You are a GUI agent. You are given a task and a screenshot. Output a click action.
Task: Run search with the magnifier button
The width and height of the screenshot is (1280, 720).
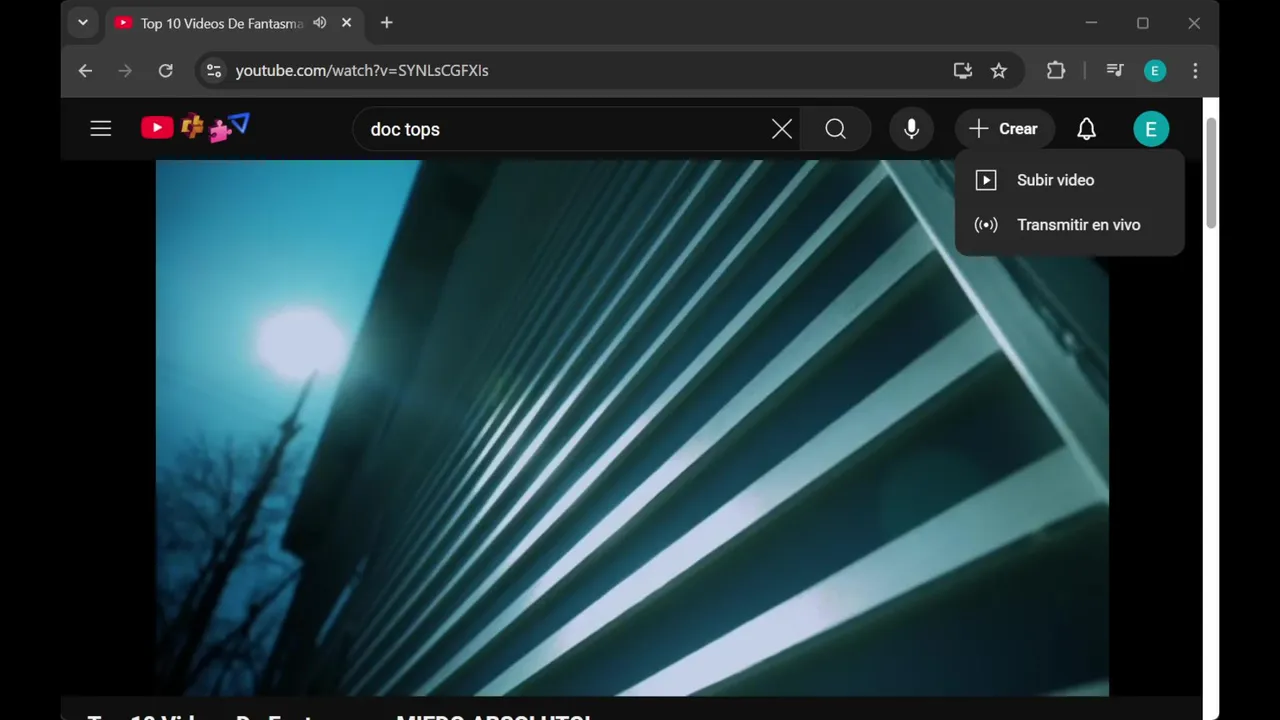point(836,129)
